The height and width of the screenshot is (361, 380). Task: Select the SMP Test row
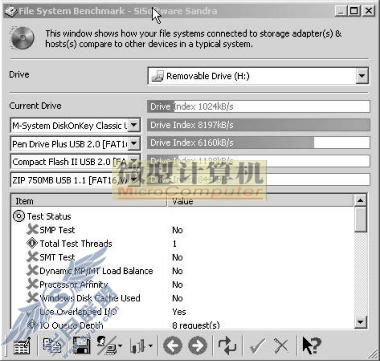pyautogui.click(x=183, y=230)
